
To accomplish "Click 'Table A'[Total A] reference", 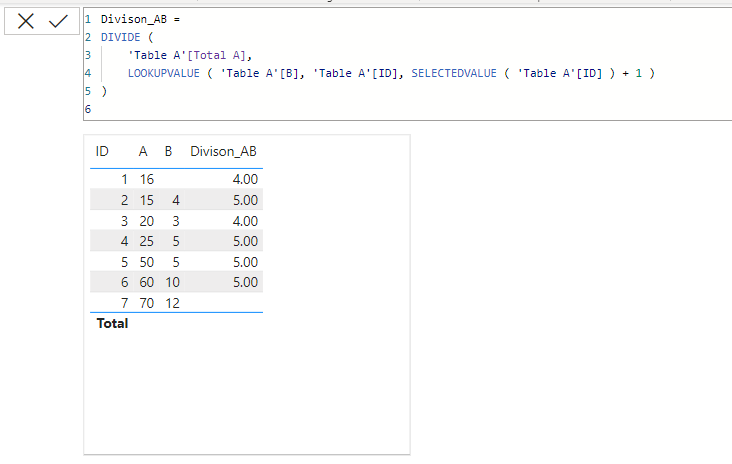I will click(x=188, y=55).
